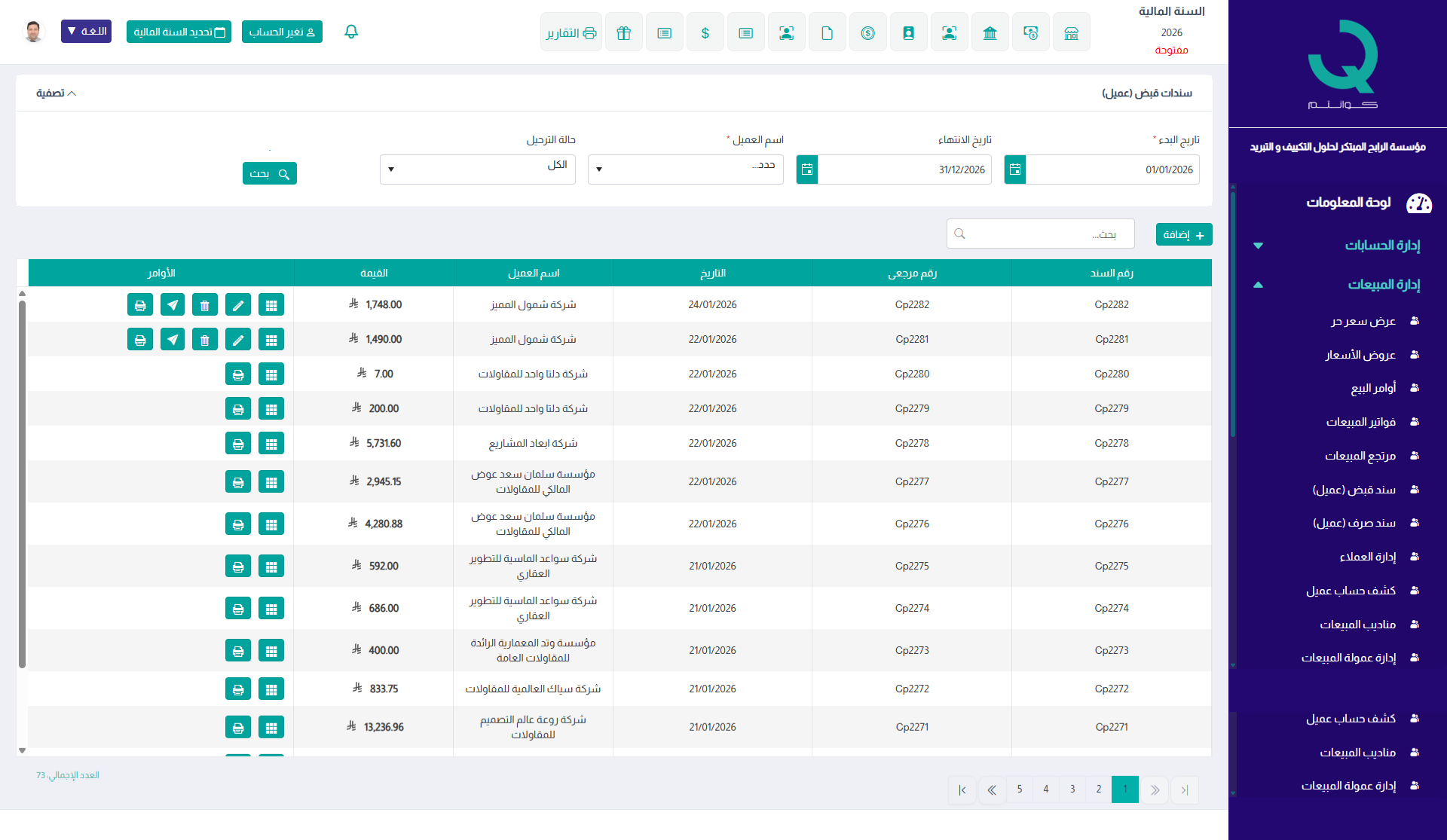Image resolution: width=1447 pixels, height=840 pixels.
Task: Click the store front icon in top toolbar
Action: [1071, 33]
